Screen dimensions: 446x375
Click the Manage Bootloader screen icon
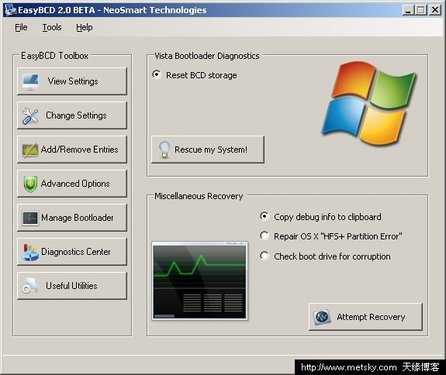(x=30, y=218)
